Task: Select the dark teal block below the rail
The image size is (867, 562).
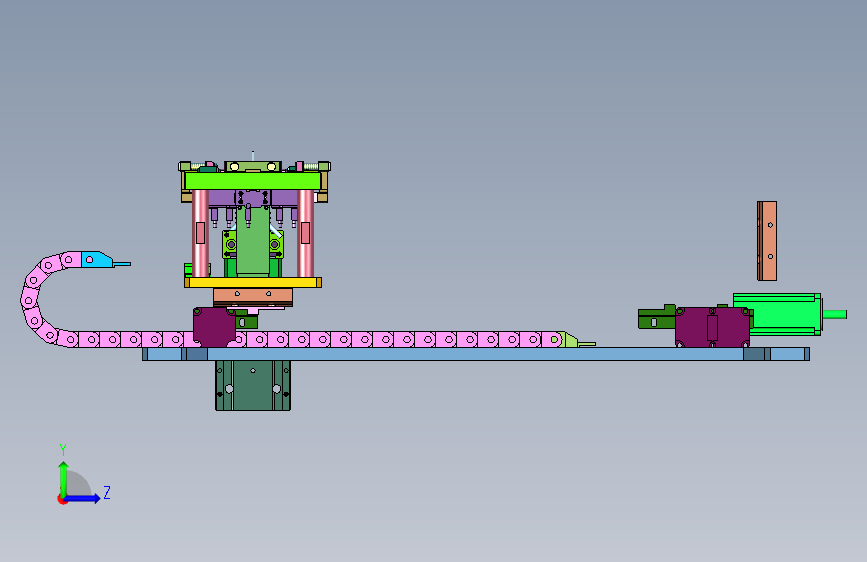Action: [x=253, y=385]
